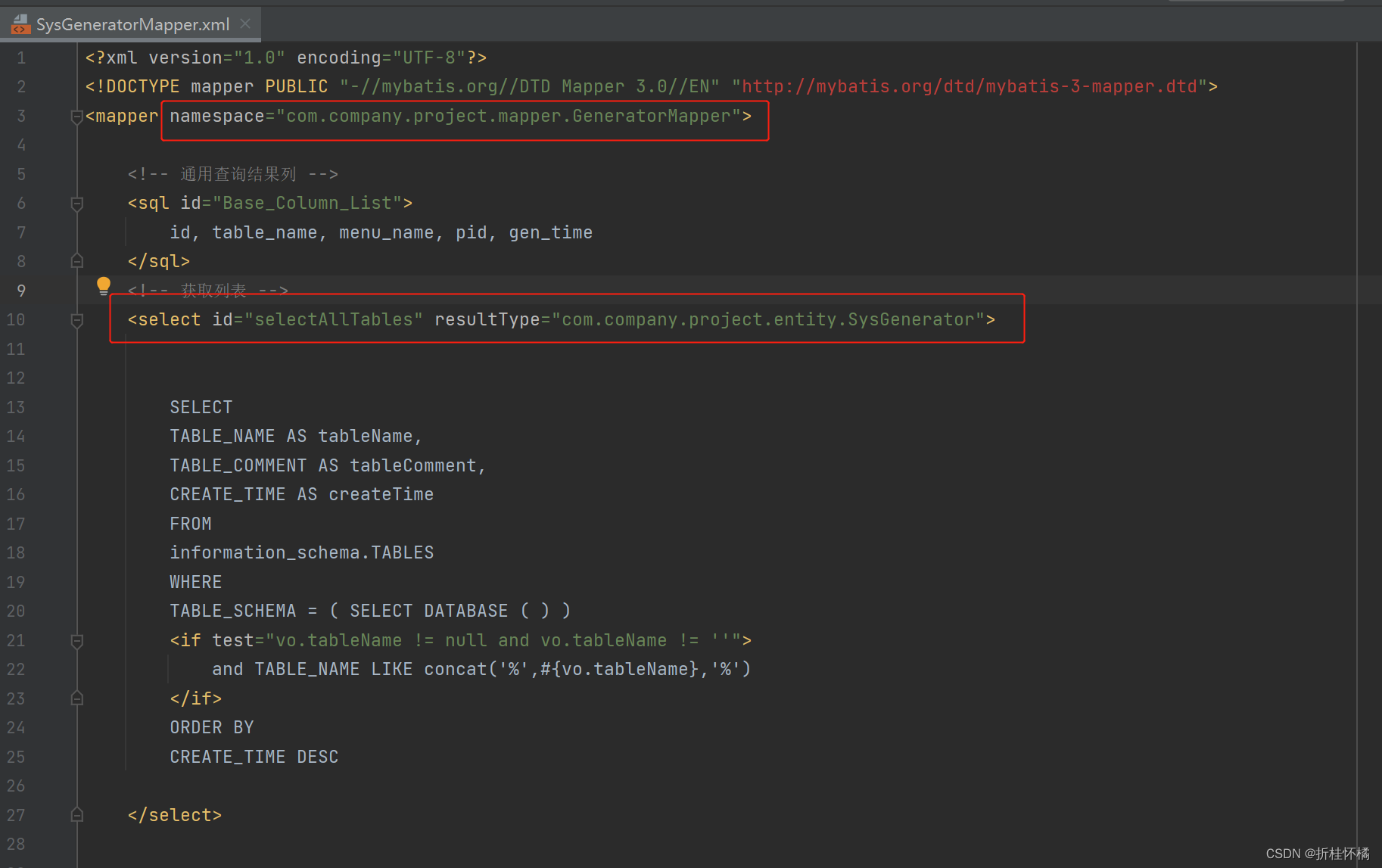Click the selectAllTables id value

pos(334,319)
